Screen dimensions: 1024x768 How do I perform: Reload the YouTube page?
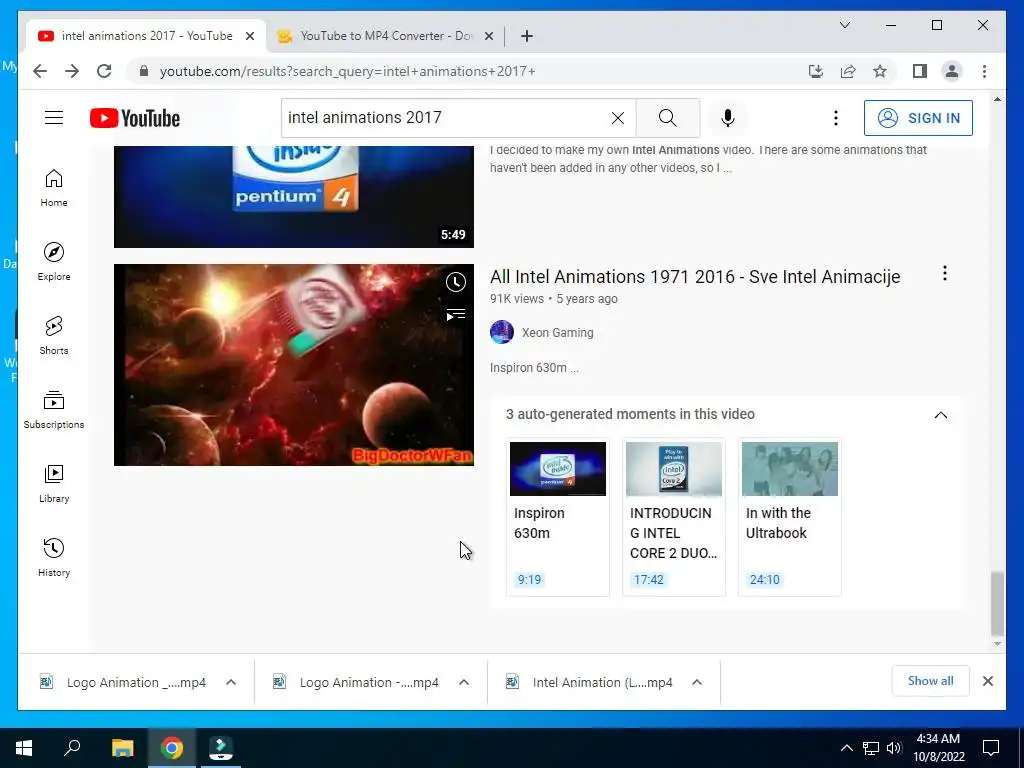104,71
